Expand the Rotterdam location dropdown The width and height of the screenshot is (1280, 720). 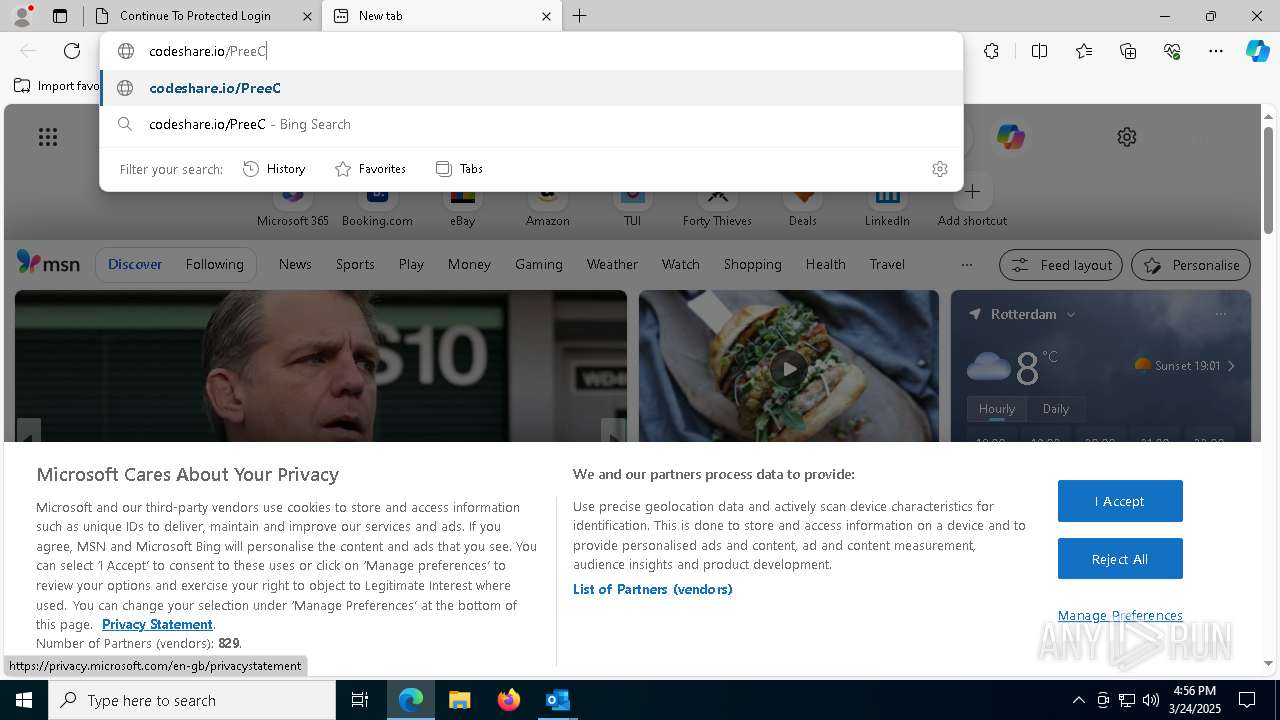pyautogui.click(x=1071, y=314)
